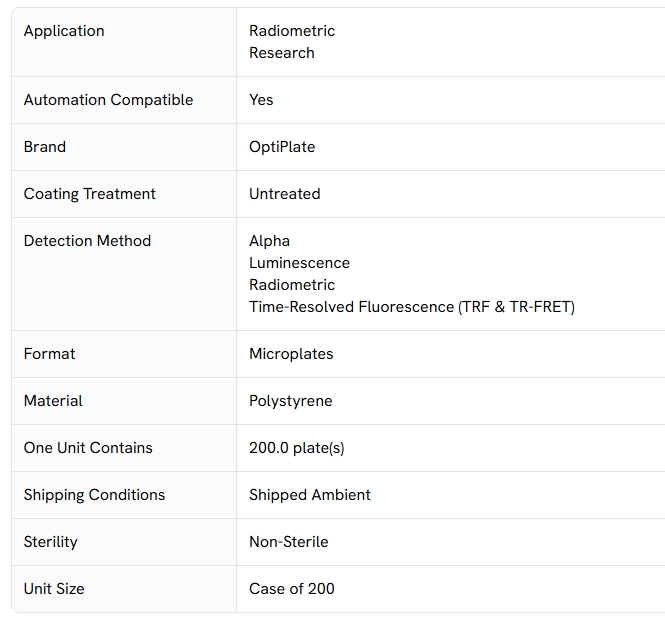Click the Shipped Ambient value

point(310,495)
